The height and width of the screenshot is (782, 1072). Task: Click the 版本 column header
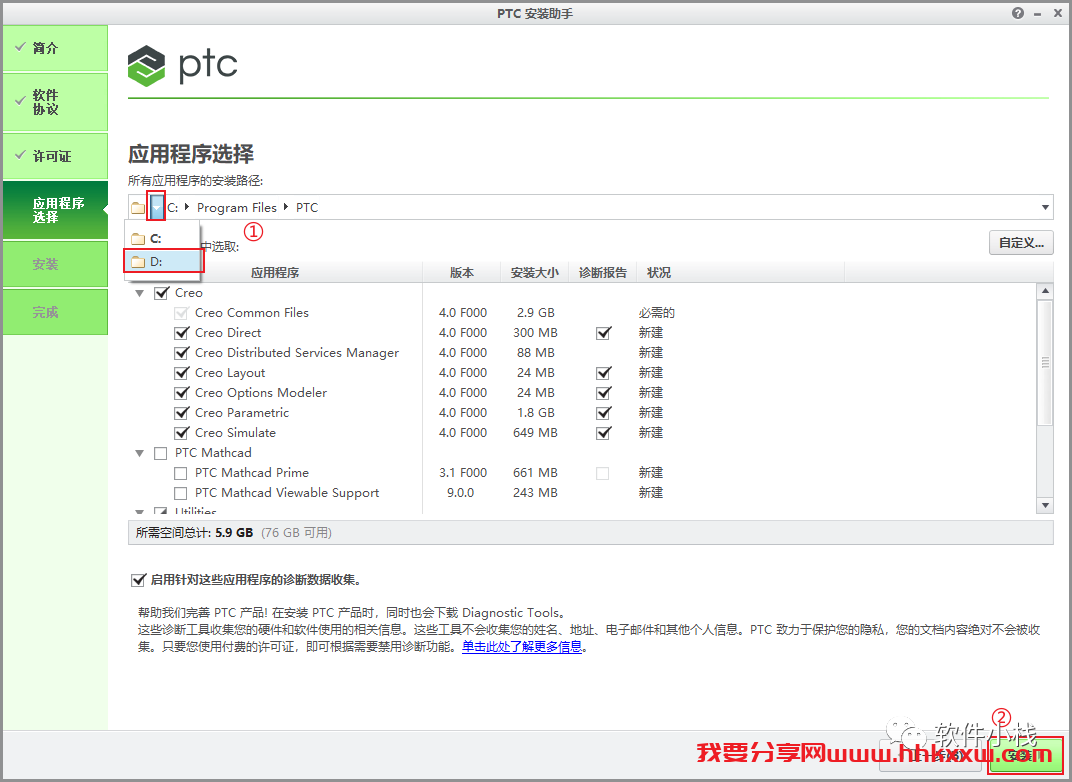tap(461, 273)
